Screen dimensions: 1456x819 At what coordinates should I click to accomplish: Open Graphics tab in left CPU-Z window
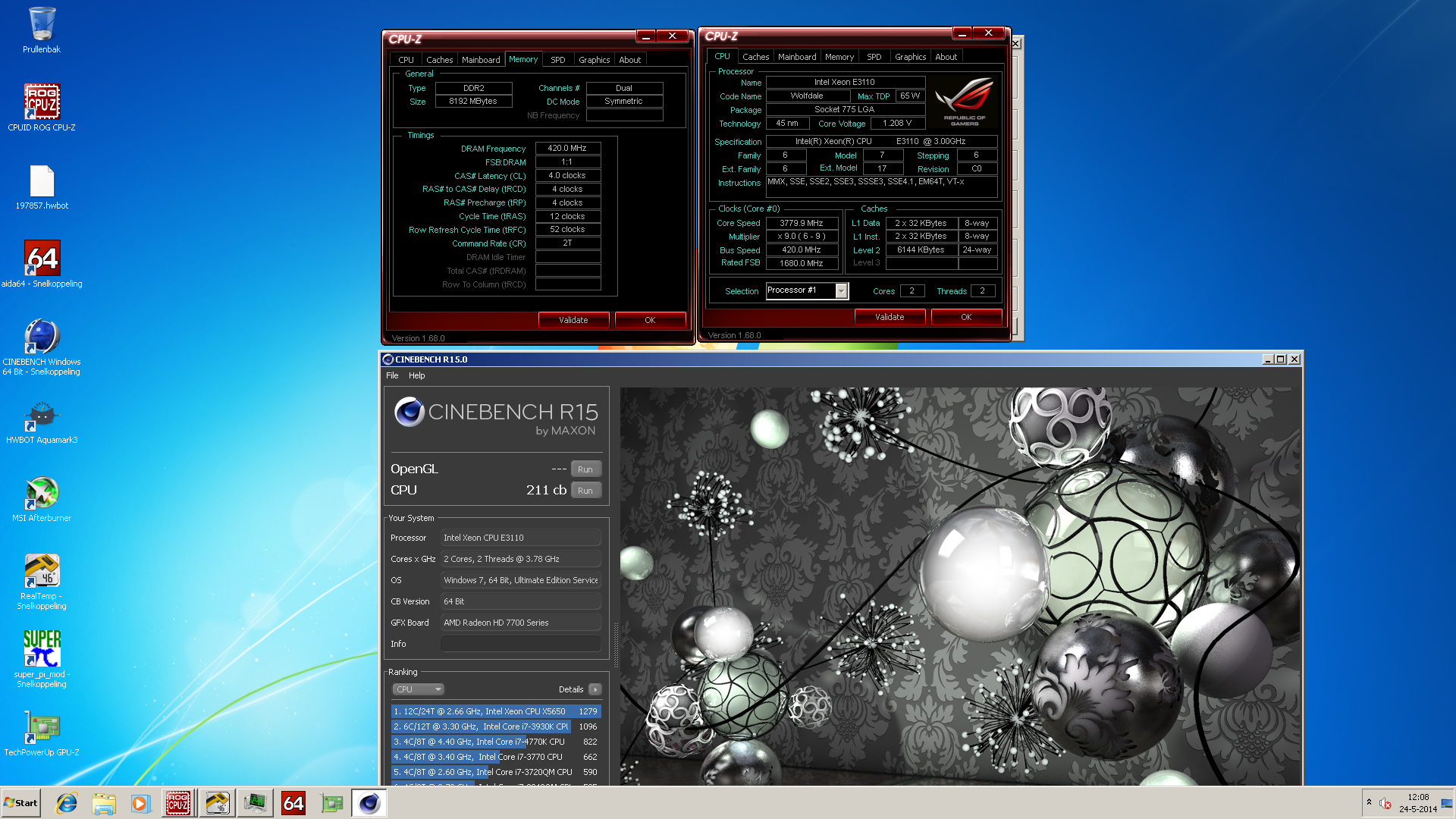(x=594, y=60)
